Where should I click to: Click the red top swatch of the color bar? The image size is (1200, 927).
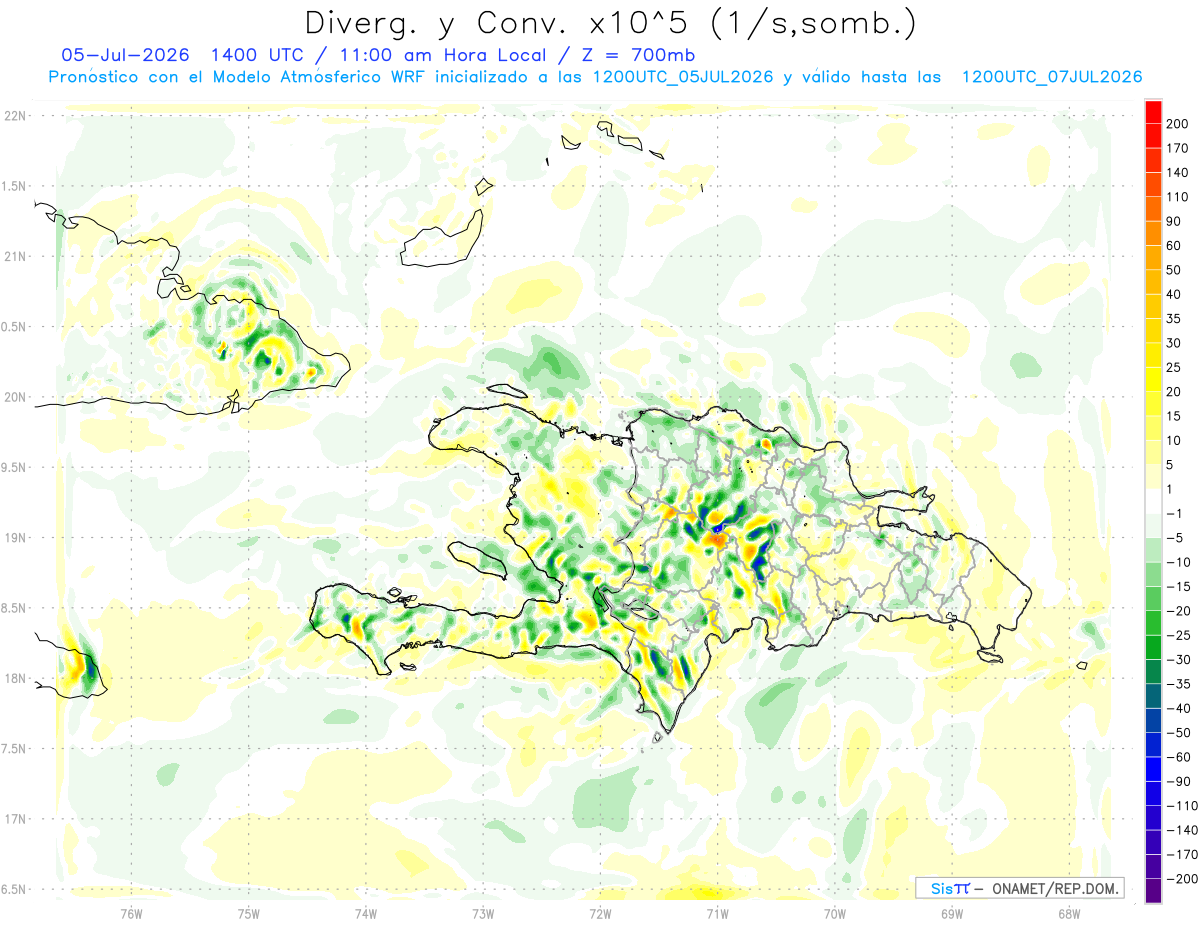[x=1153, y=112]
